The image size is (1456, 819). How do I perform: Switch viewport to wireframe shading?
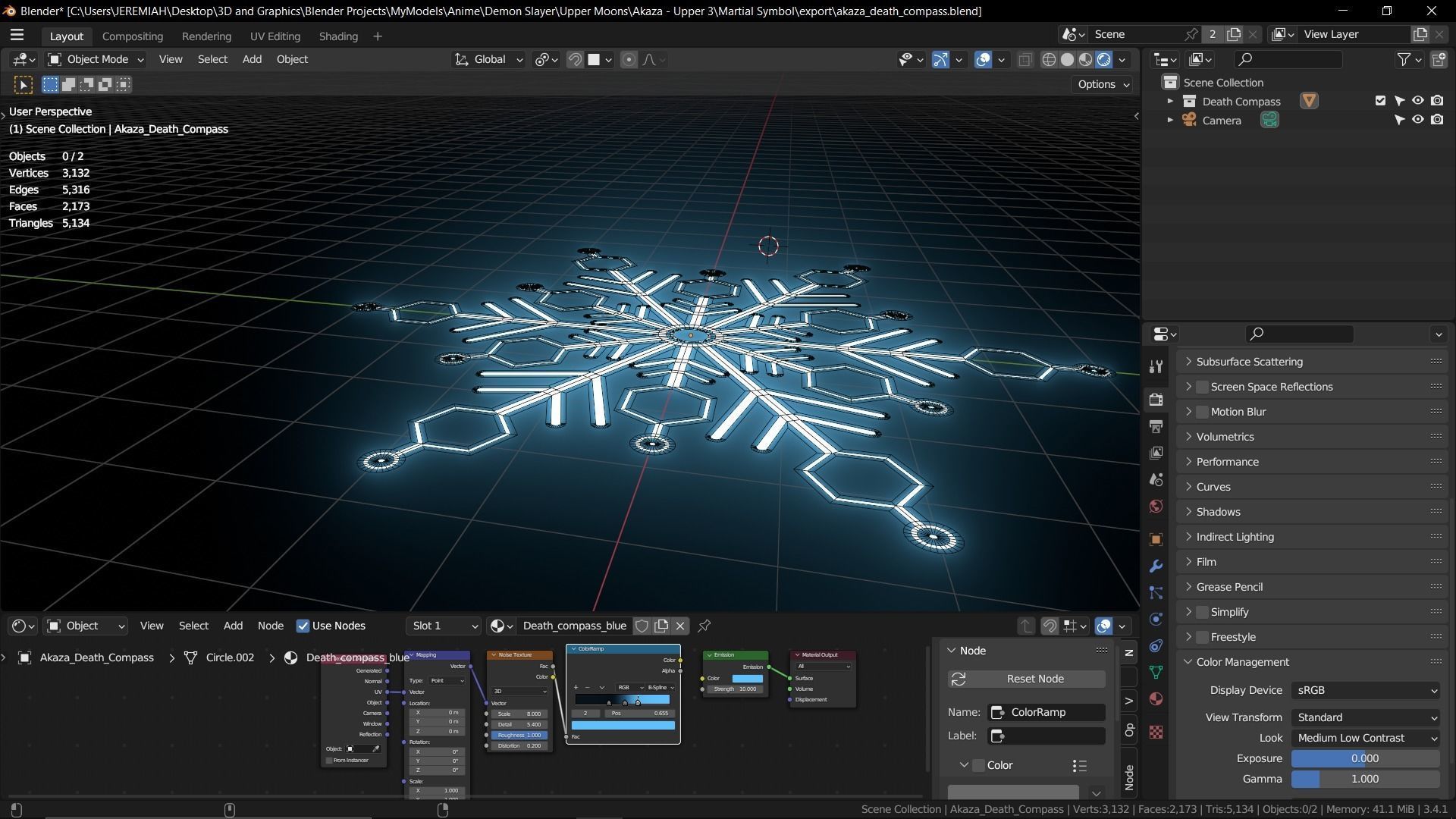tap(1049, 59)
